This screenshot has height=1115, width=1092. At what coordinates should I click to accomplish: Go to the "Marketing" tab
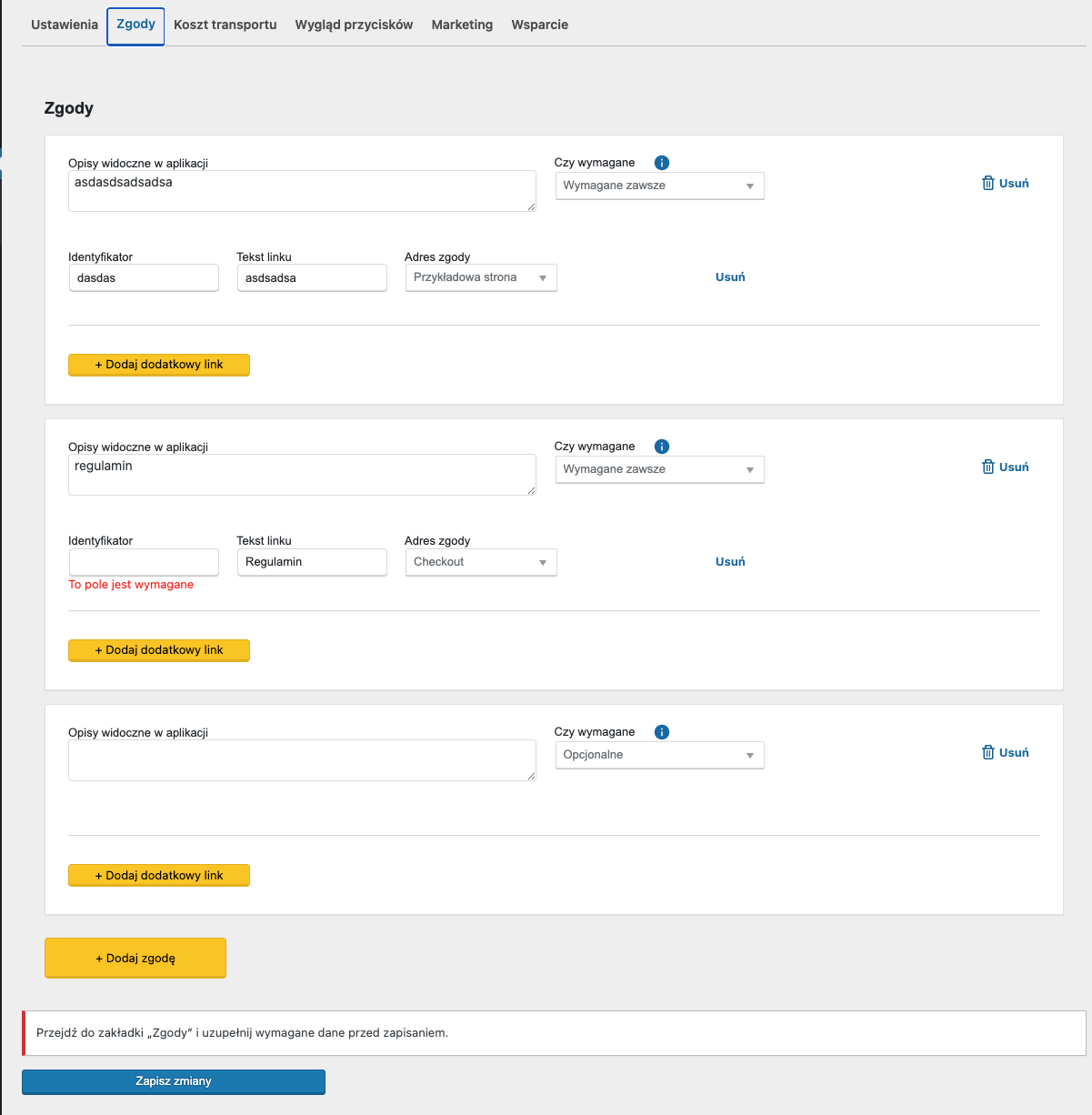click(462, 25)
